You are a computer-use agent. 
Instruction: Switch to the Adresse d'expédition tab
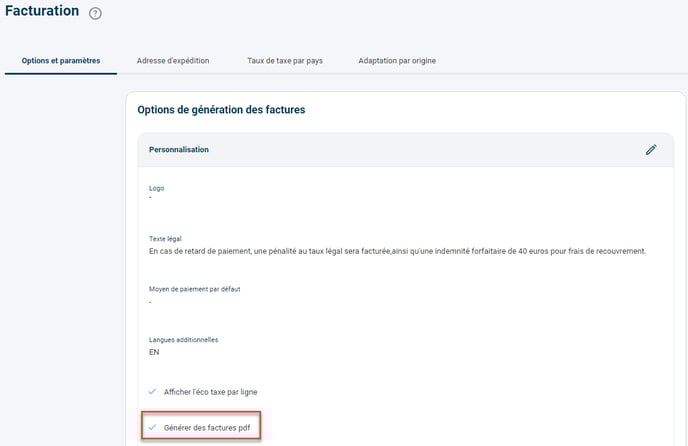pos(173,61)
